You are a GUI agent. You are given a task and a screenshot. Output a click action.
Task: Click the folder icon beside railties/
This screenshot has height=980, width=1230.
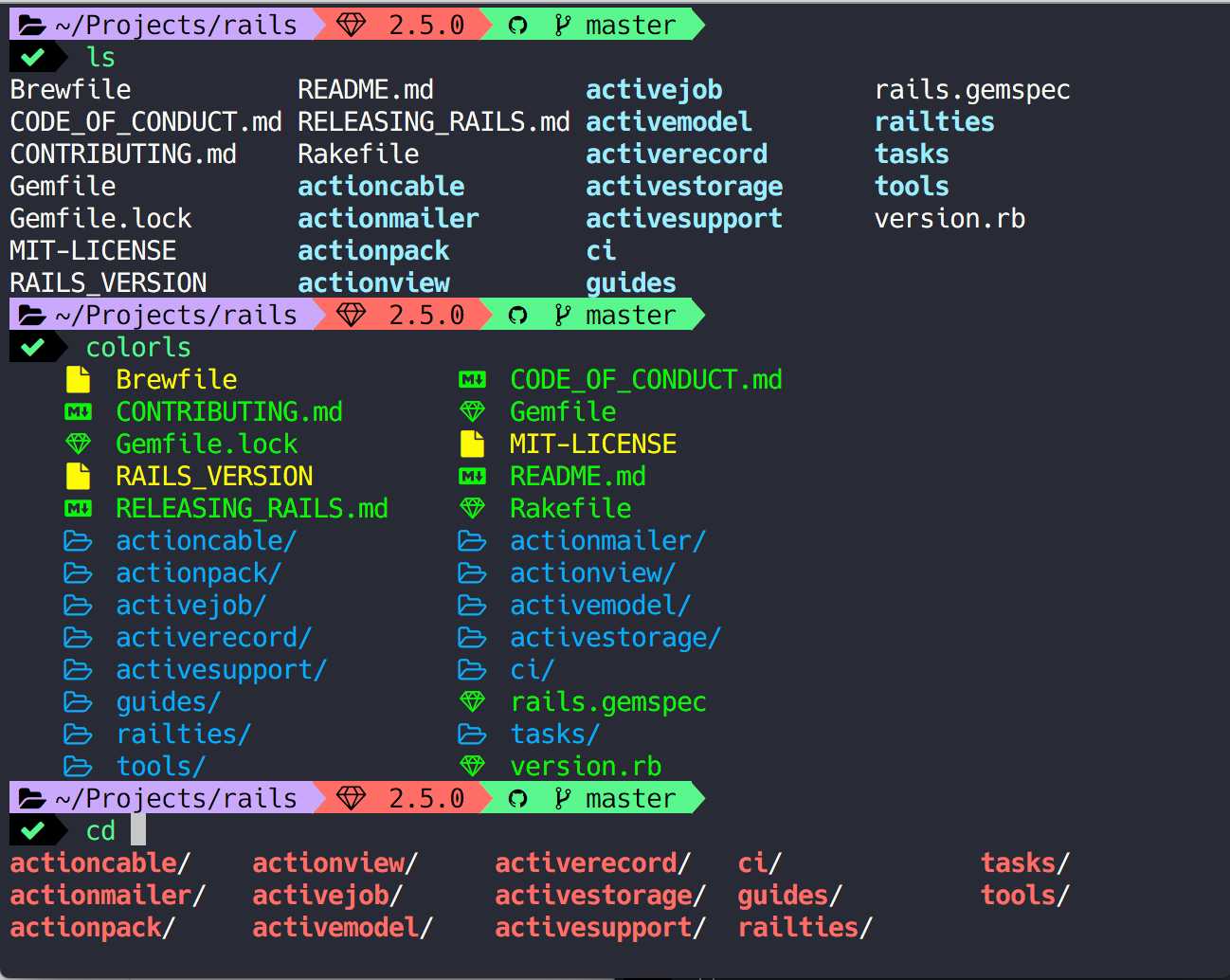pos(78,735)
